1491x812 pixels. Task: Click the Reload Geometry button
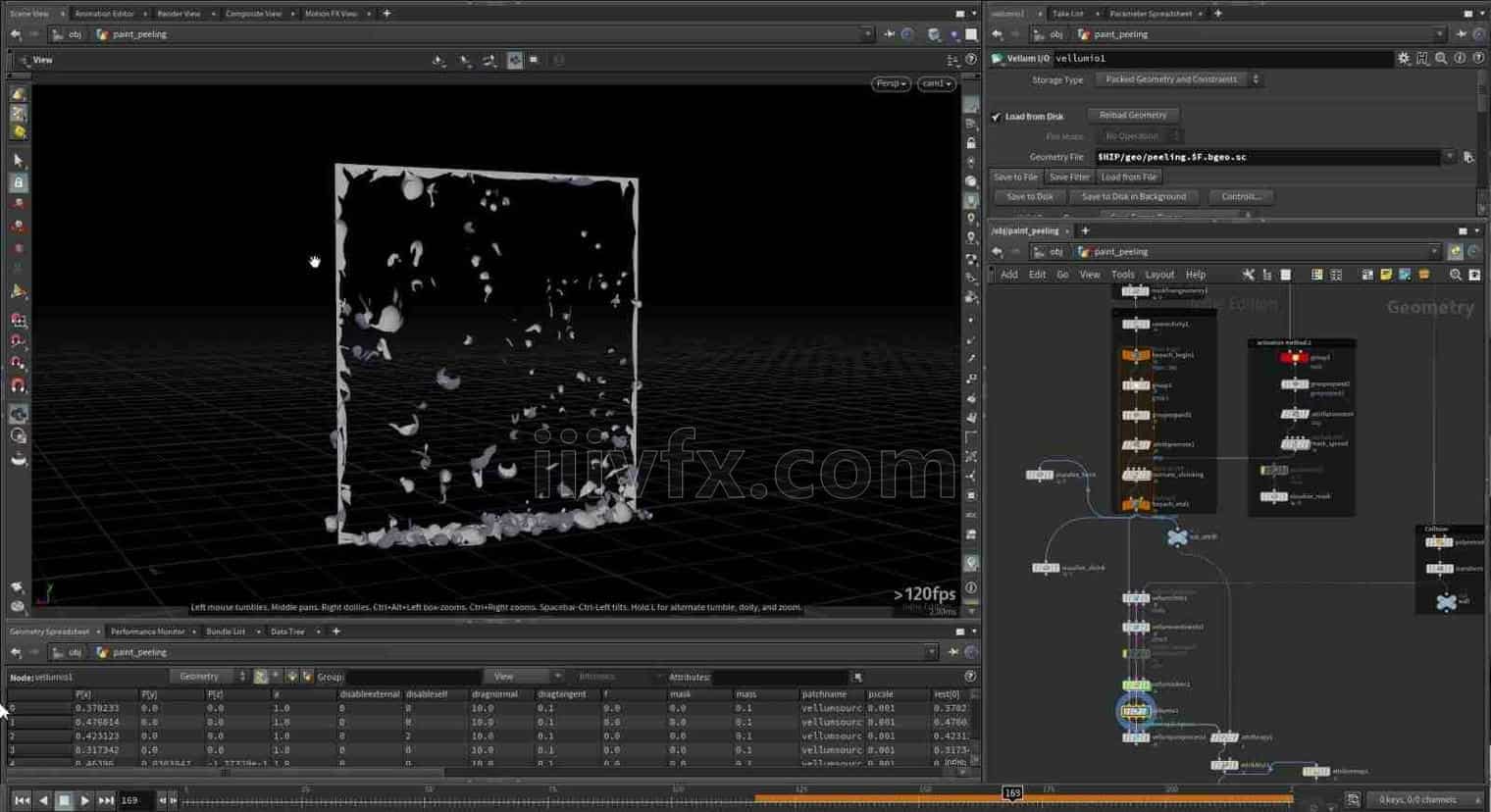(1133, 116)
